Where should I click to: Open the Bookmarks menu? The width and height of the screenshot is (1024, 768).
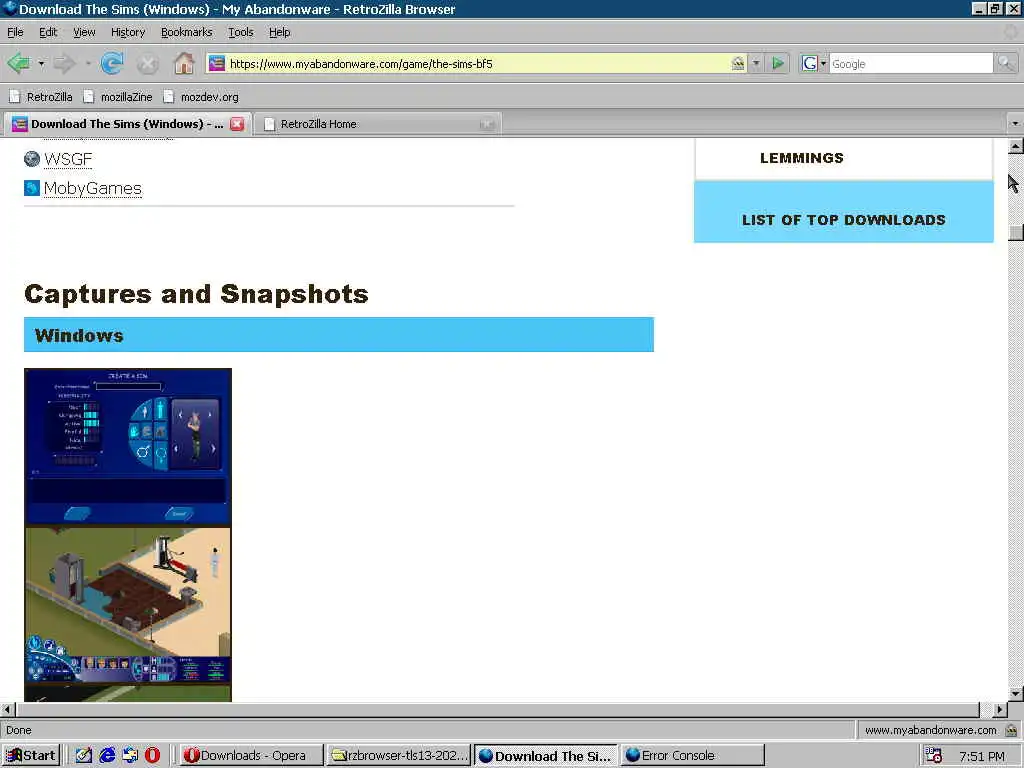(187, 32)
